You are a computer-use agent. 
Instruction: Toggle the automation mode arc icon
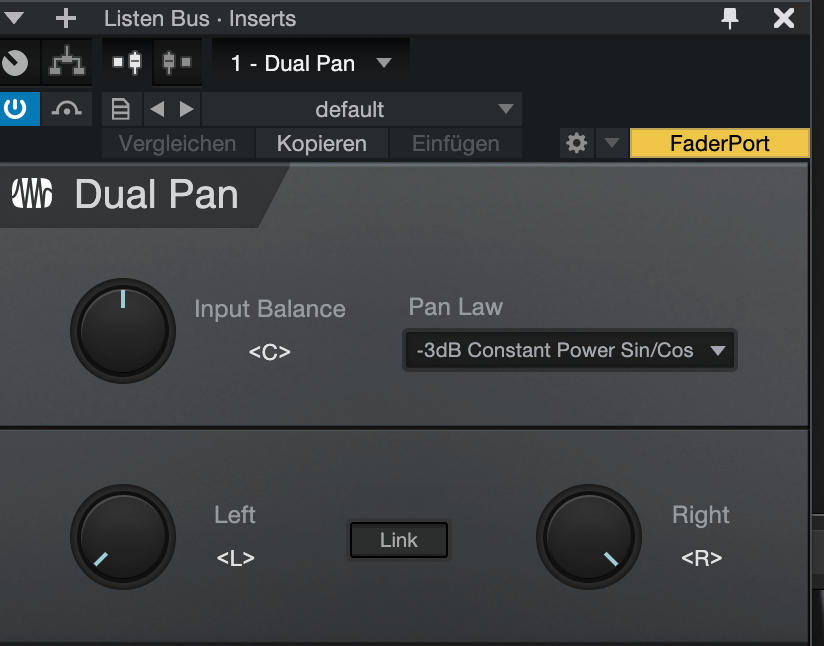(67, 109)
